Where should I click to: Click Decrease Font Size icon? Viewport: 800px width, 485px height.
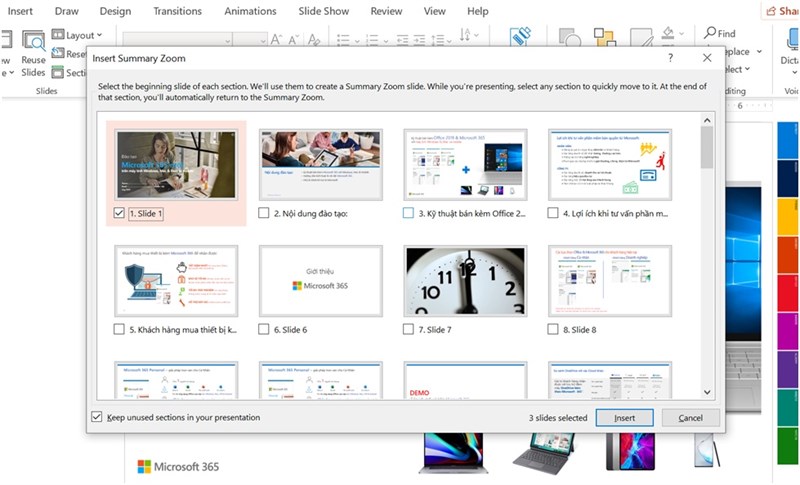pyautogui.click(x=294, y=39)
